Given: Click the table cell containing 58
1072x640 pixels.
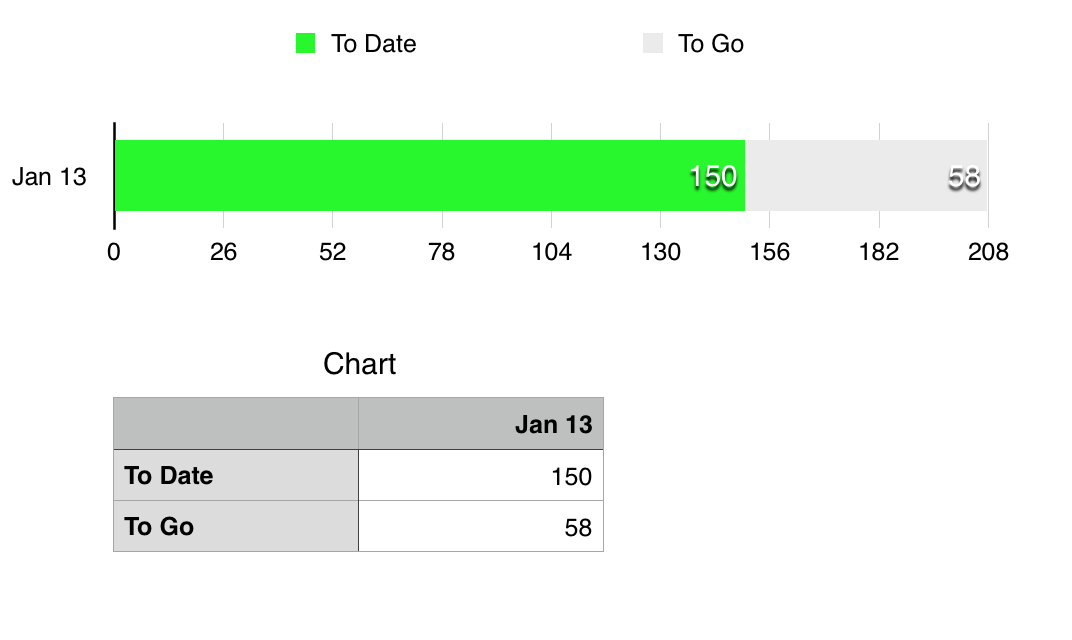Looking at the screenshot, I should pyautogui.click(x=481, y=526).
